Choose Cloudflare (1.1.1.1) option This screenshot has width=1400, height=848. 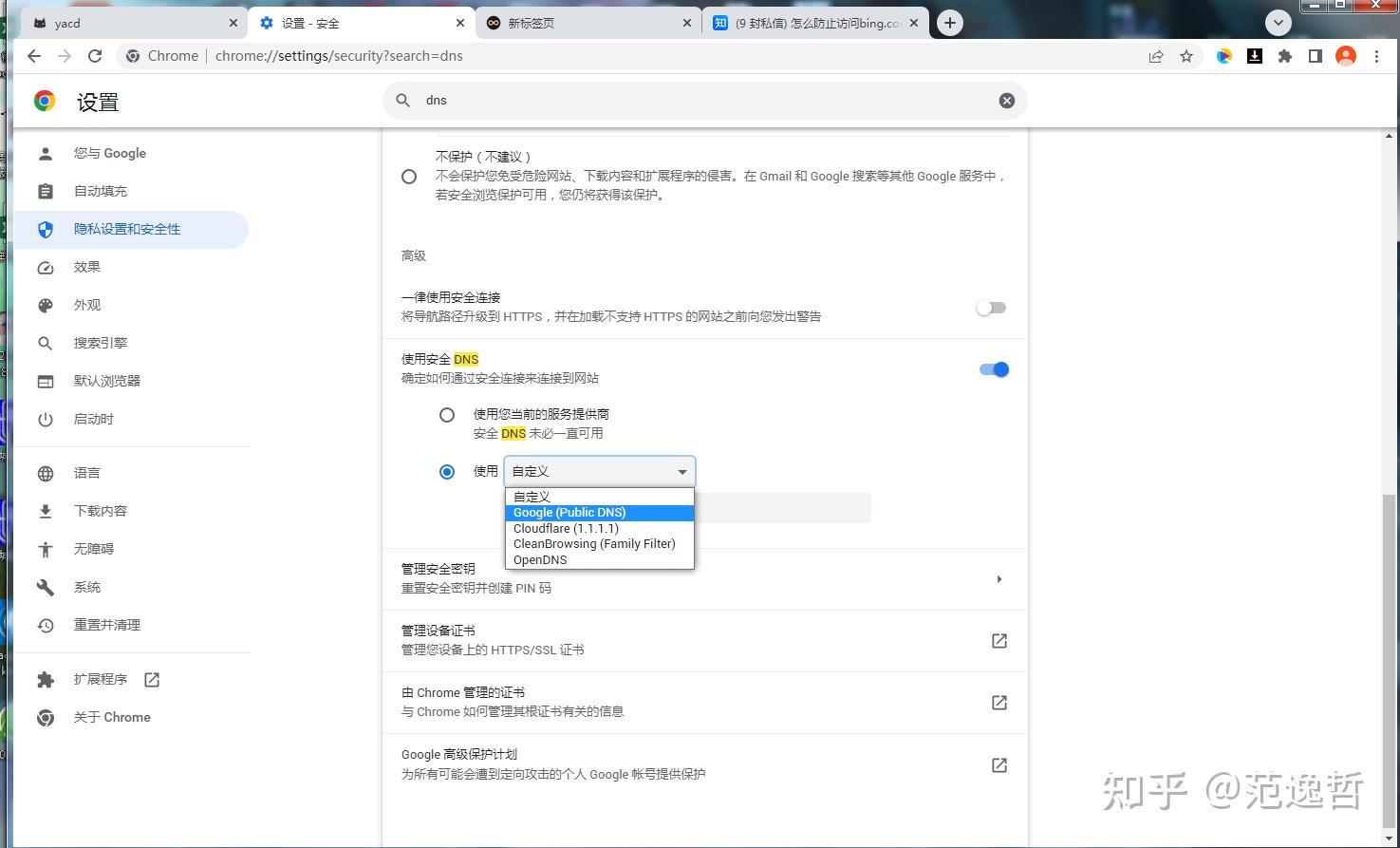[600, 528]
